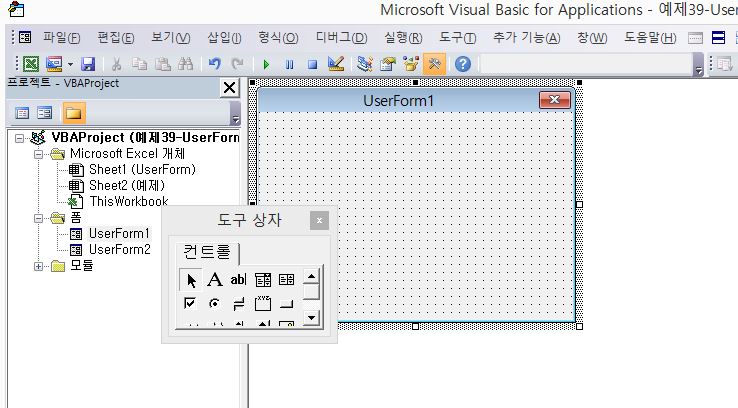738x408 pixels.
Task: Redo the last undone action
Action: coord(238,64)
